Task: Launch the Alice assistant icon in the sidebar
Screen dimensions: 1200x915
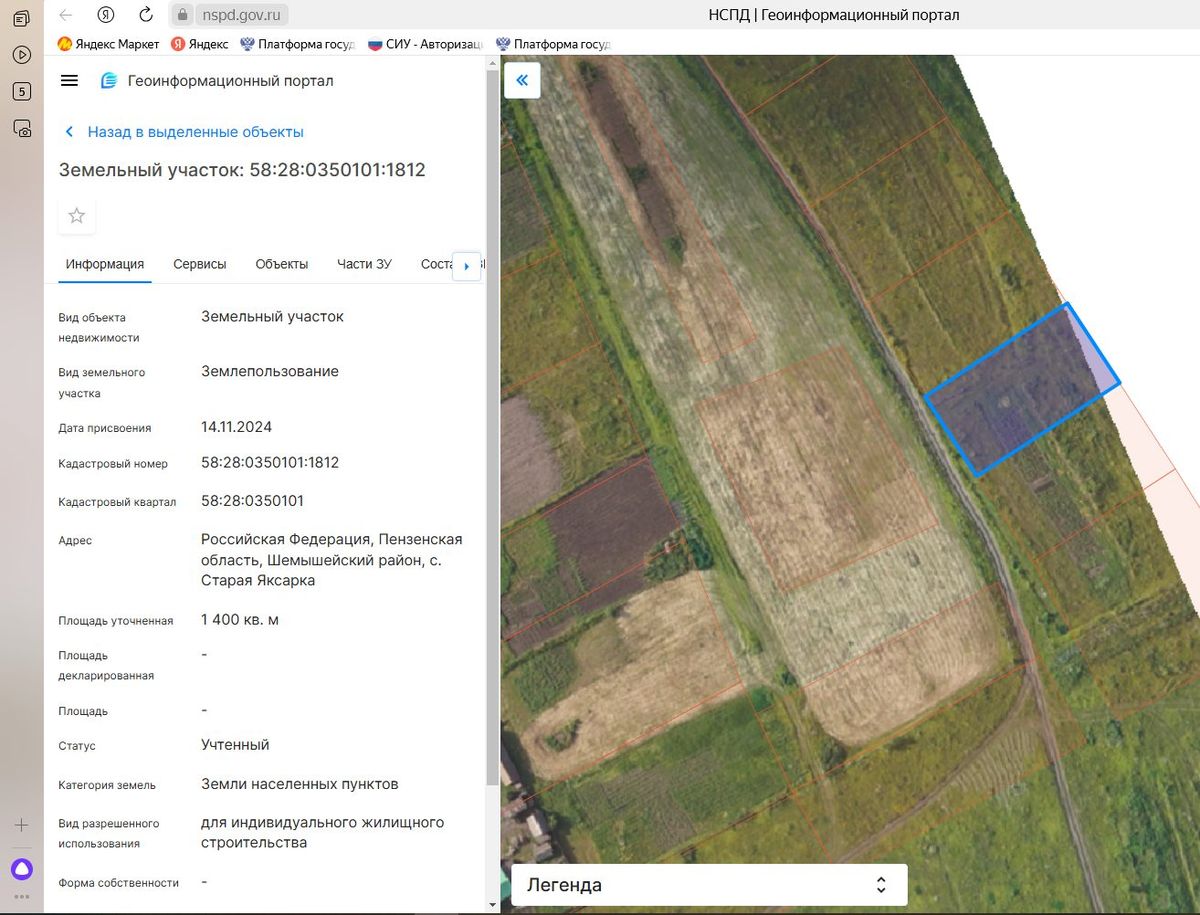Action: pos(21,868)
